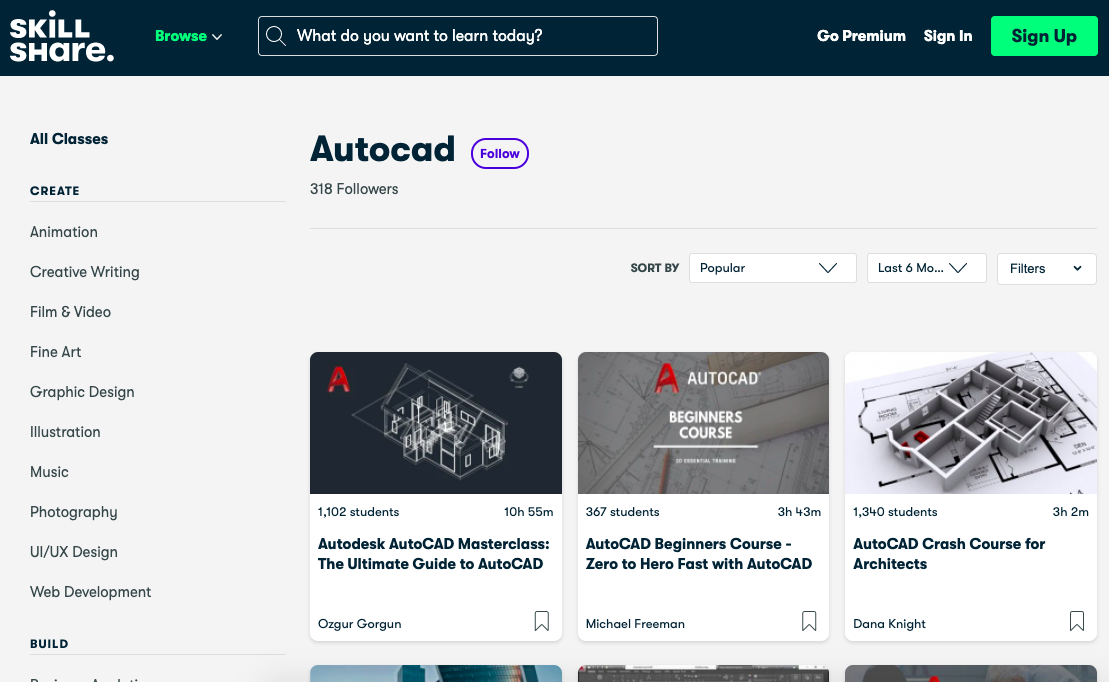Image resolution: width=1109 pixels, height=682 pixels.
Task: Open 'Autodesk AutoCAD Masterclass' class title
Action: [x=434, y=554]
